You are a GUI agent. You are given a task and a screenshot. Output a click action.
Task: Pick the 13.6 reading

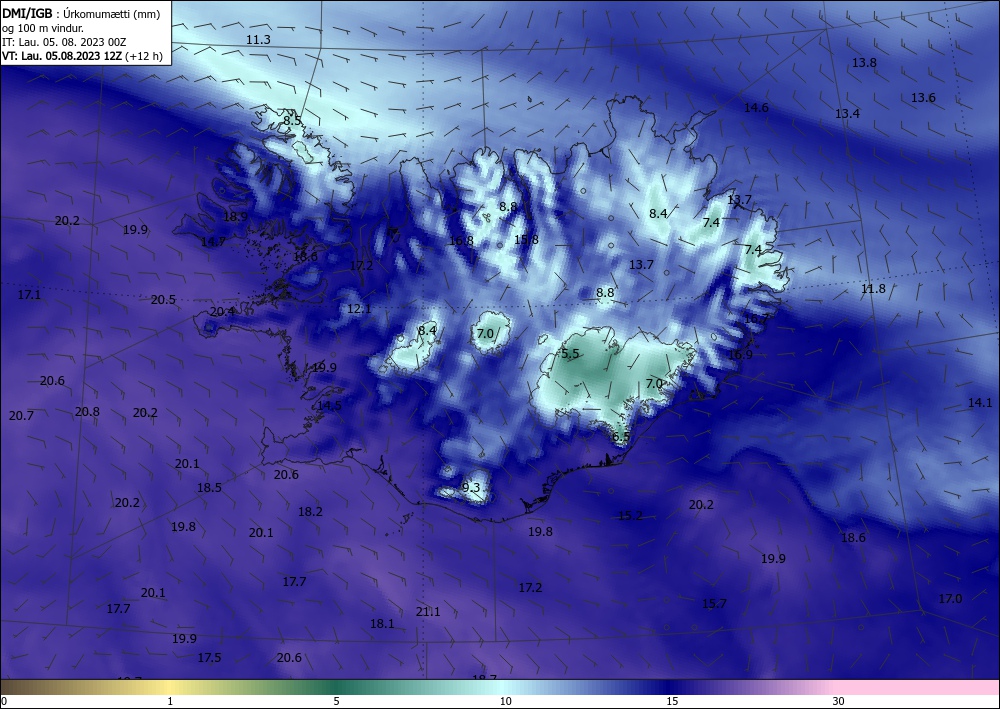pyautogui.click(x=923, y=98)
